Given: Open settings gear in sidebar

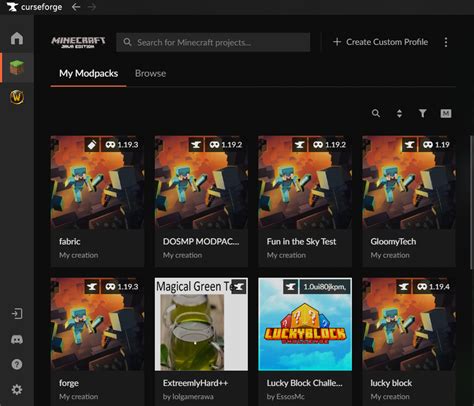Looking at the screenshot, I should click(17, 389).
